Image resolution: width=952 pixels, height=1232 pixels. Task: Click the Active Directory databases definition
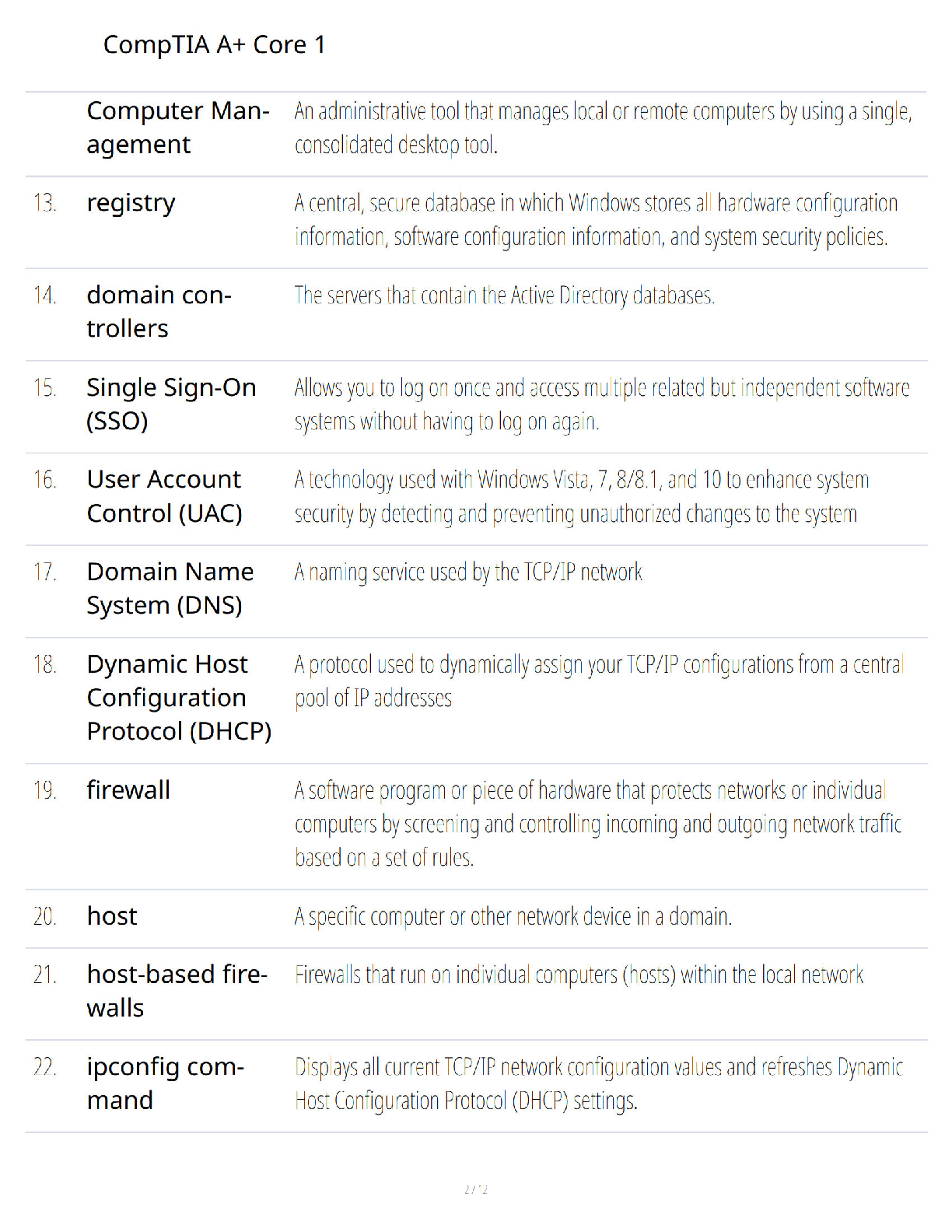click(x=505, y=296)
